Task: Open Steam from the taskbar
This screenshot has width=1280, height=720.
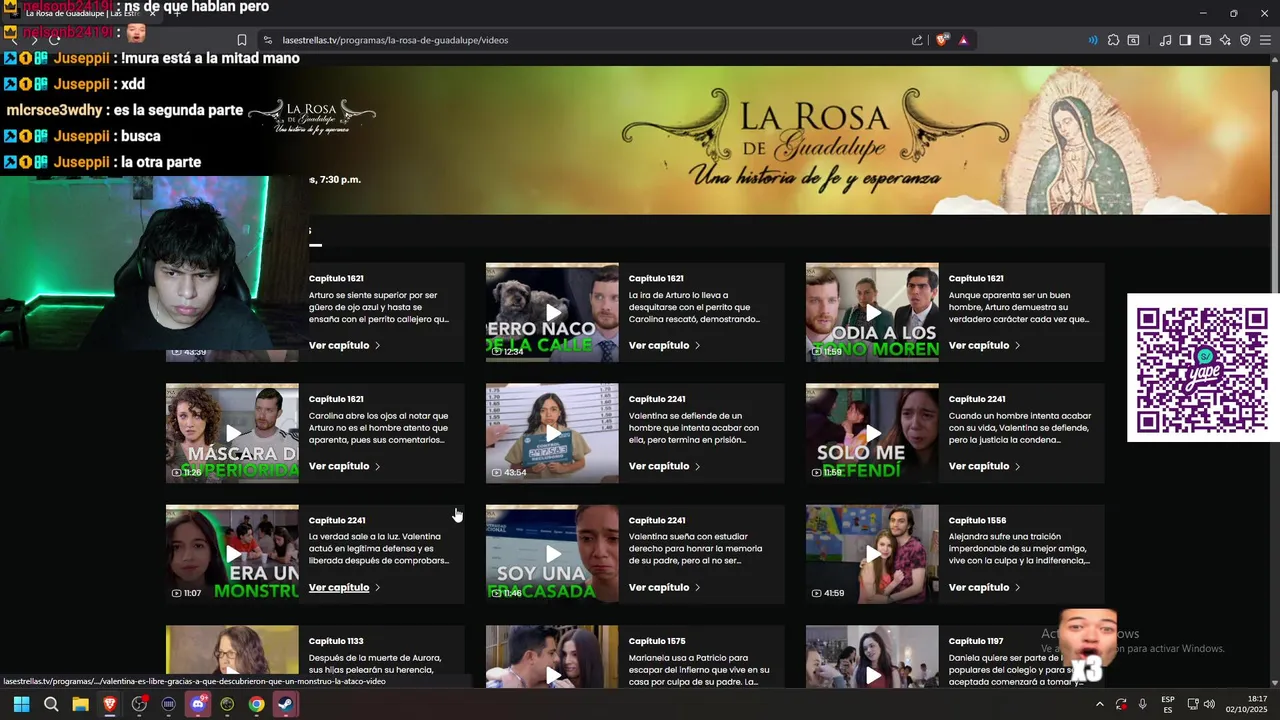Action: pyautogui.click(x=286, y=704)
